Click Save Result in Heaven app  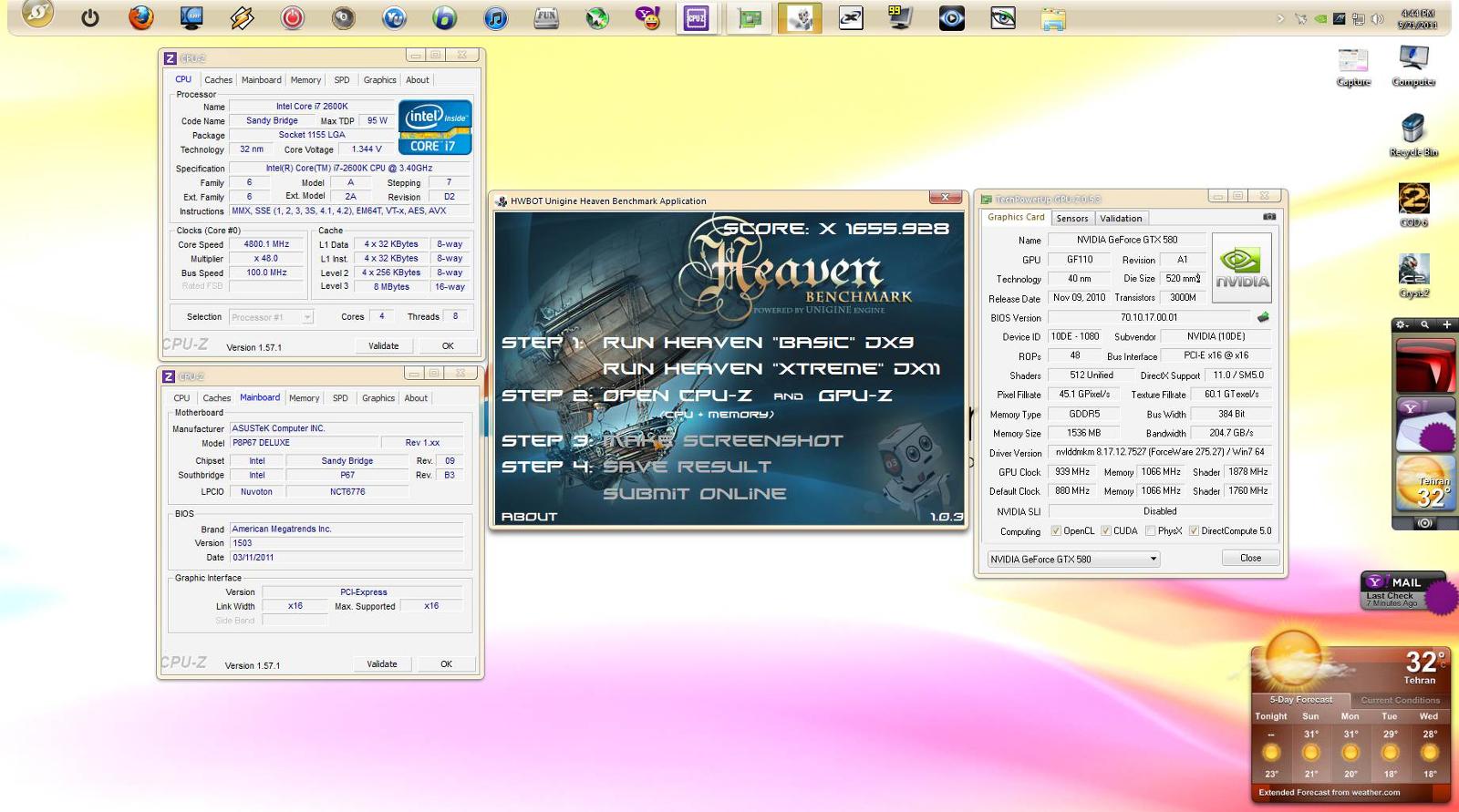pos(687,467)
